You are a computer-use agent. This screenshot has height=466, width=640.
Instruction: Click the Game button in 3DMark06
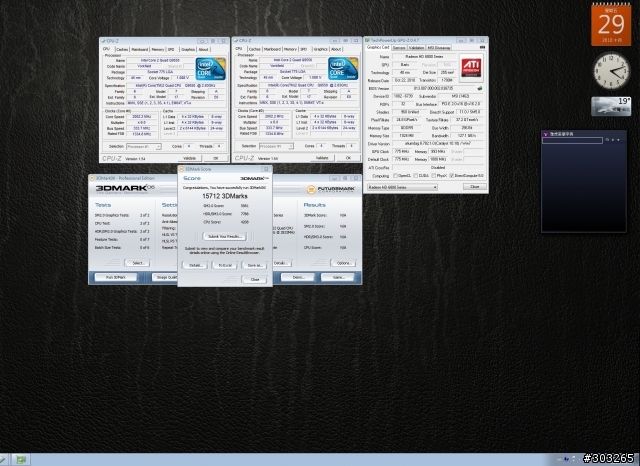338,277
